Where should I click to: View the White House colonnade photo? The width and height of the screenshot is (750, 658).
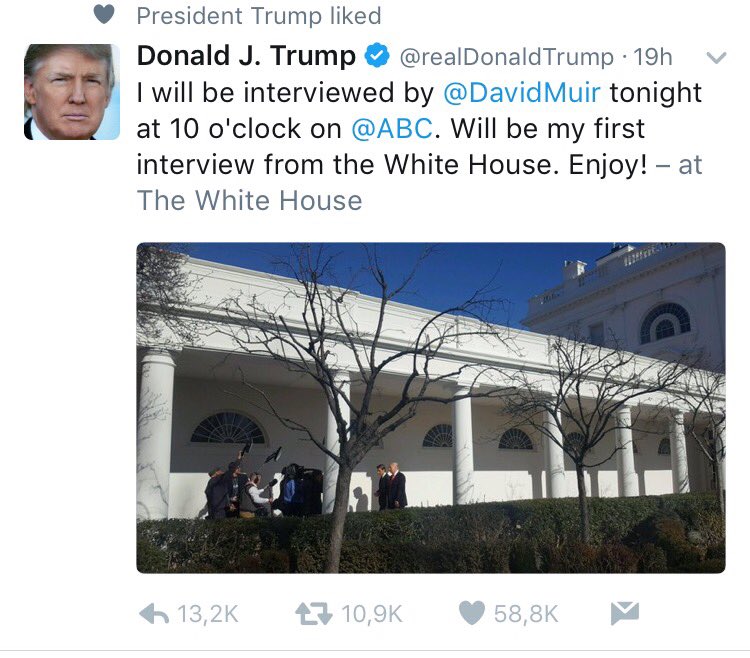[430, 408]
